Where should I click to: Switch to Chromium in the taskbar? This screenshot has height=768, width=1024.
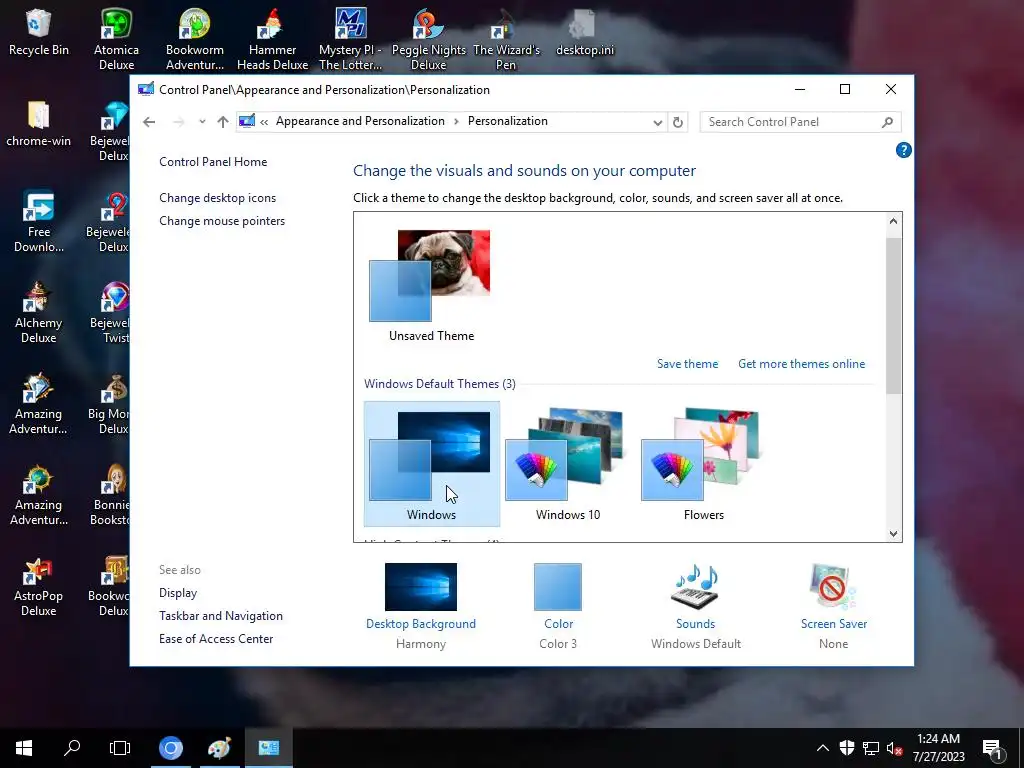170,748
